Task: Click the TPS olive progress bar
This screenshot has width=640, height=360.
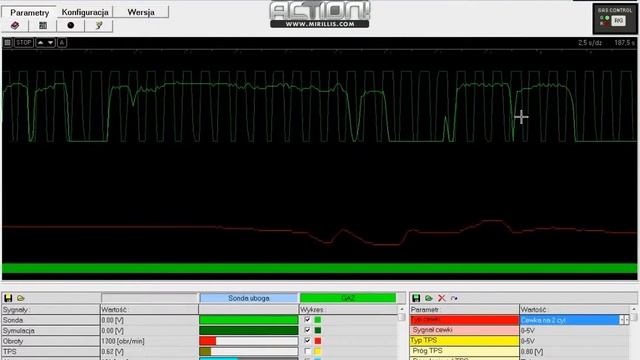Action: pyautogui.click(x=249, y=352)
